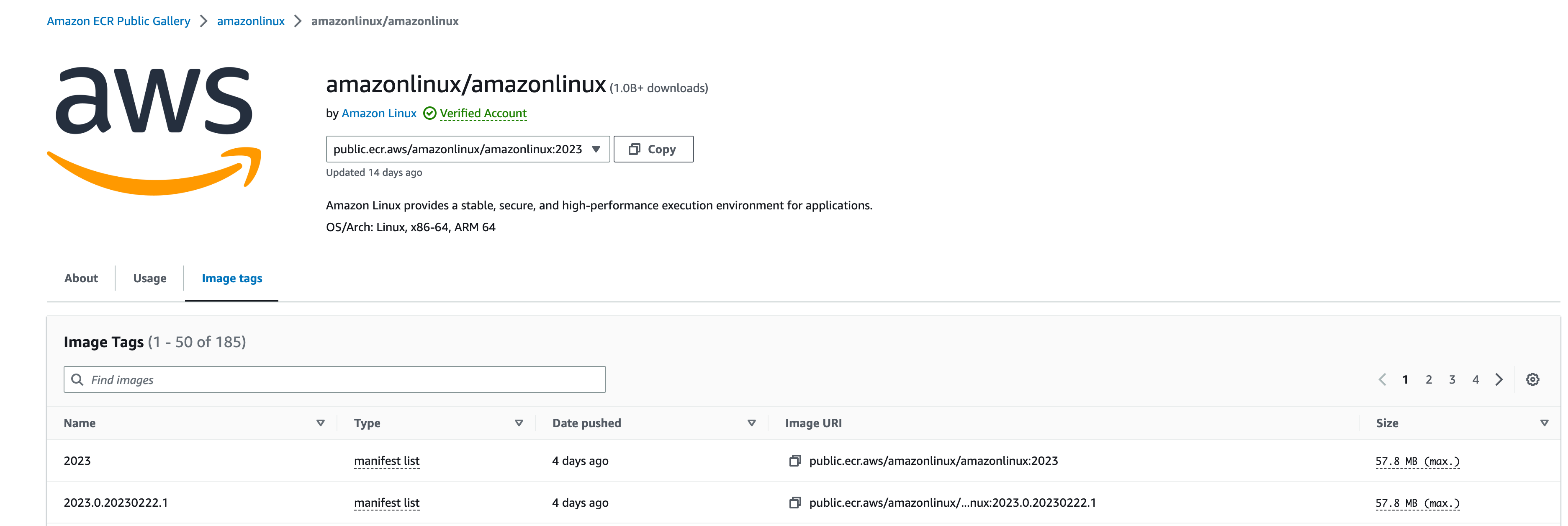Sort by the Type column arrow

click(x=519, y=423)
